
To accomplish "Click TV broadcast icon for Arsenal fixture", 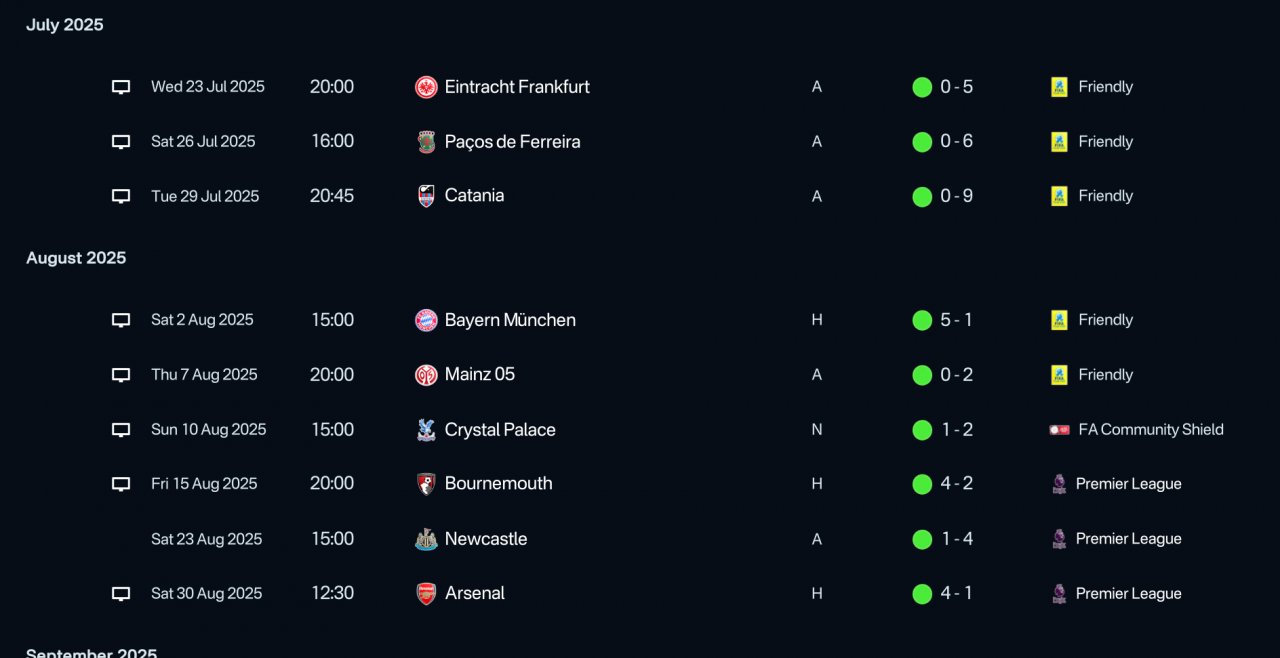I will (121, 594).
